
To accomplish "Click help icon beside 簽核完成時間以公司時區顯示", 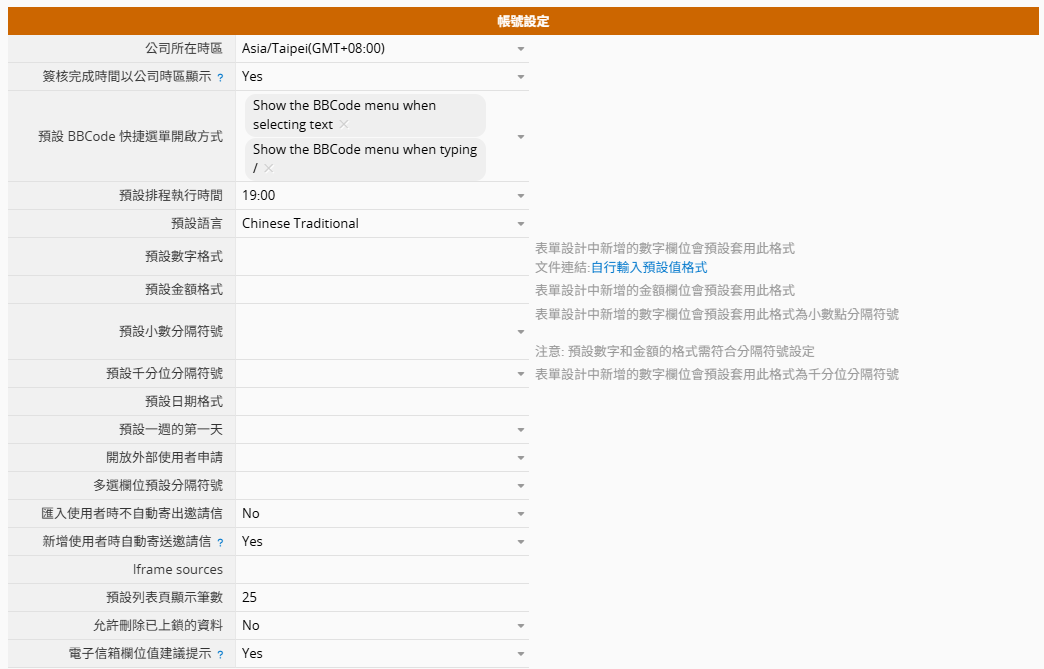I will (220, 77).
